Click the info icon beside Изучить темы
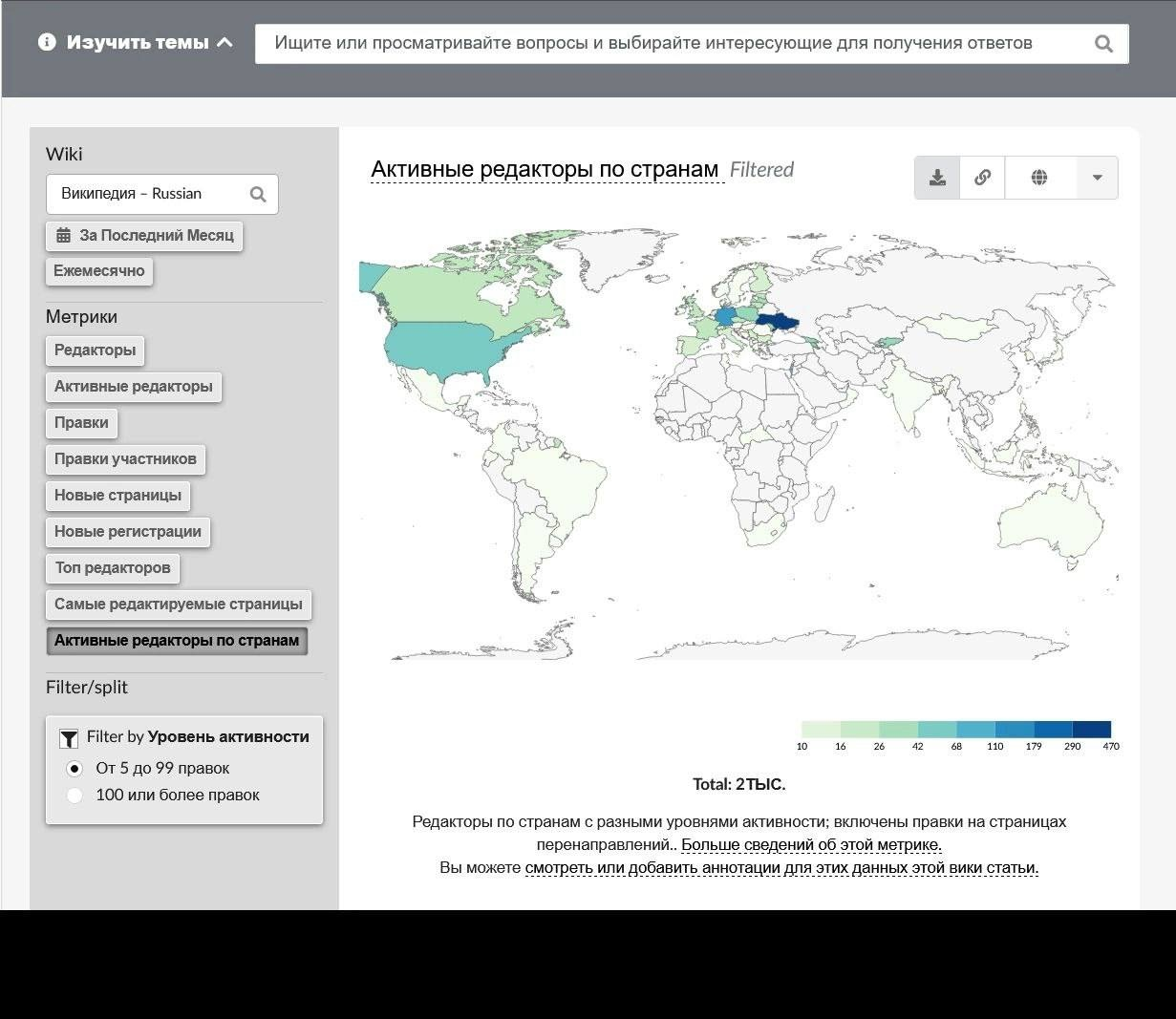The width and height of the screenshot is (1176, 1019). click(47, 42)
